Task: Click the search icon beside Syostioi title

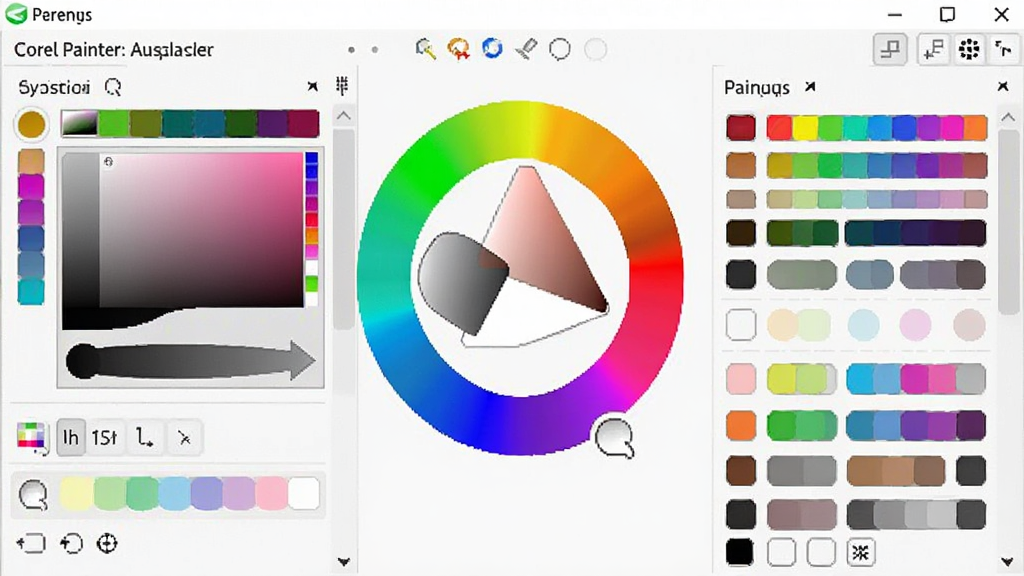Action: tap(113, 87)
